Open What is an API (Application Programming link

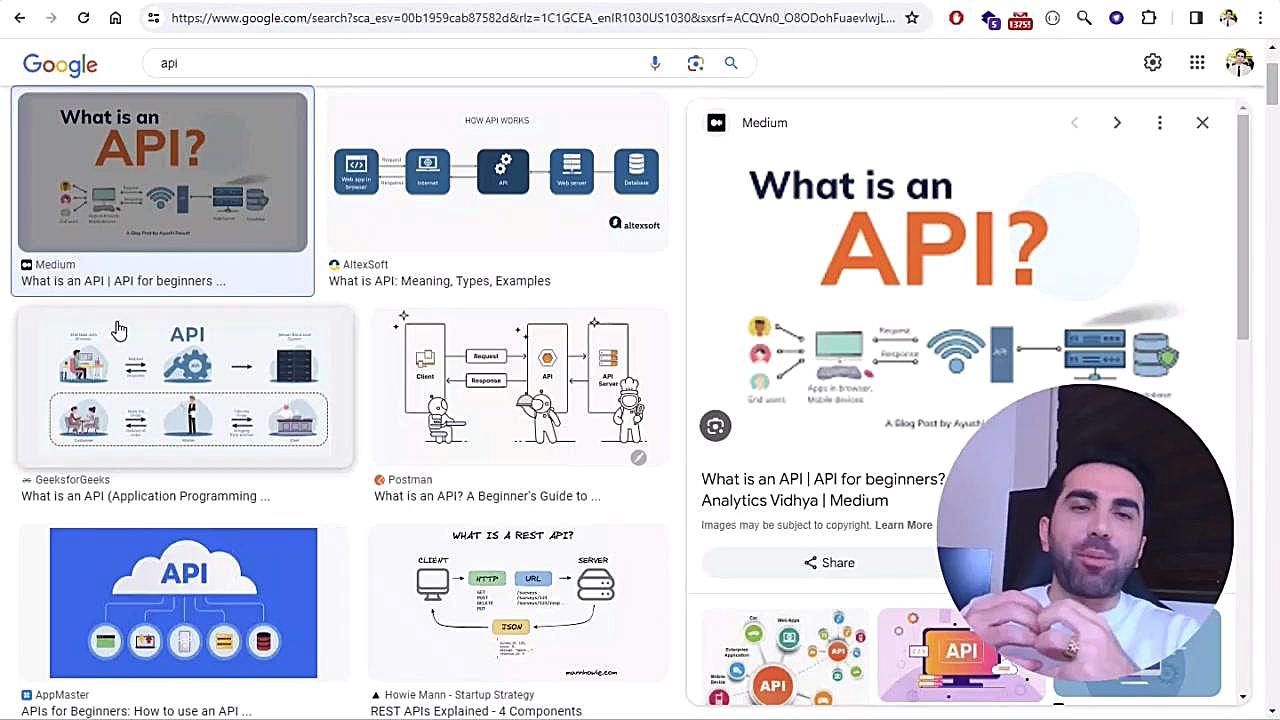pyautogui.click(x=146, y=496)
